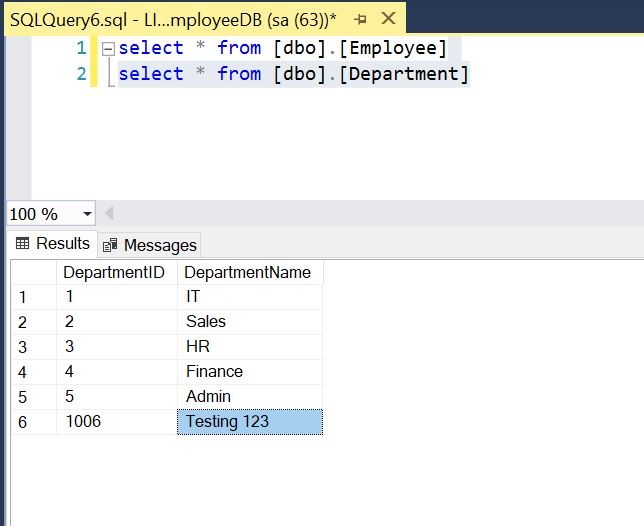
Task: Collapse the query outline at line 1
Action: pyautogui.click(x=108, y=50)
